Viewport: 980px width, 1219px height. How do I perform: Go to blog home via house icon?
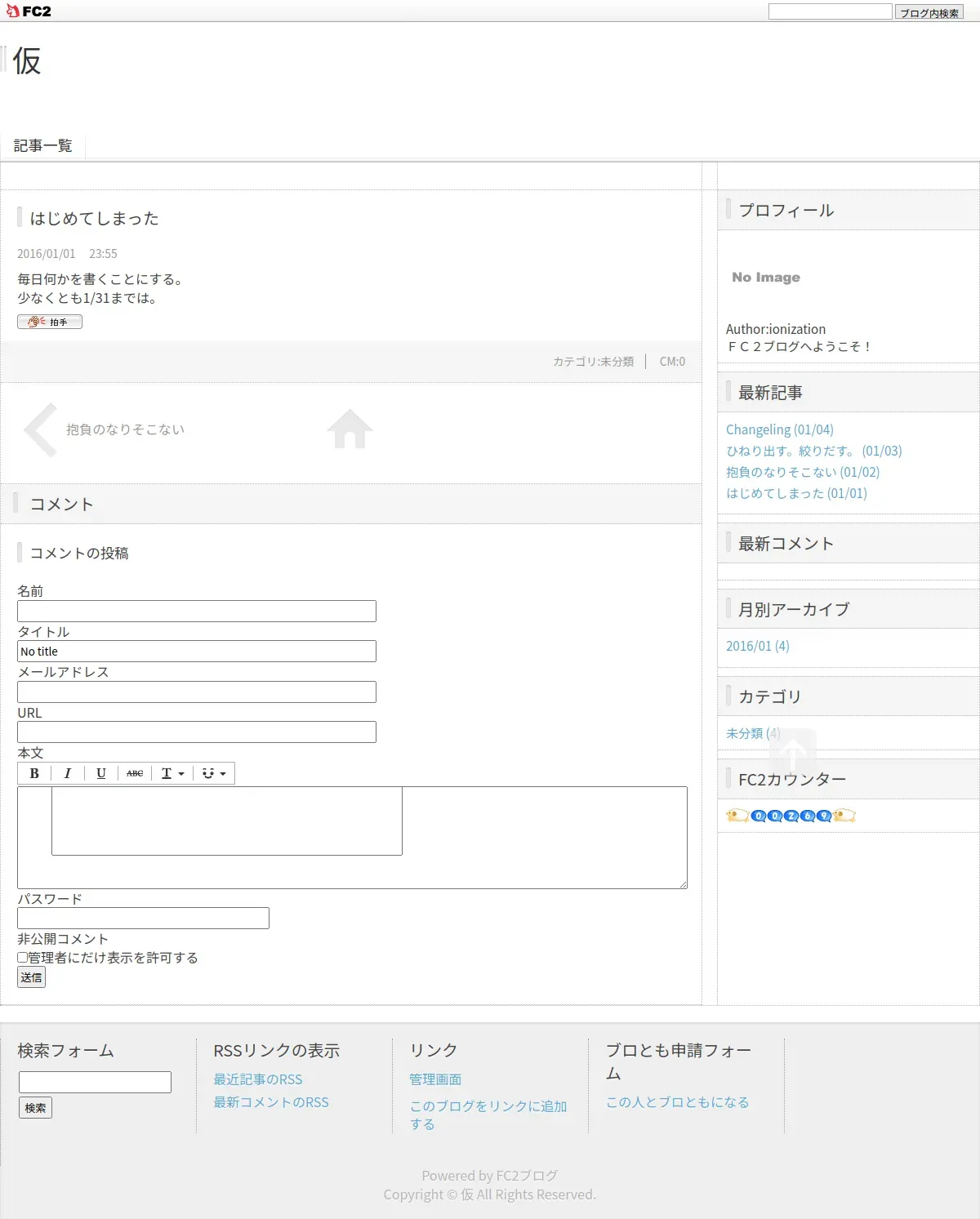(x=350, y=429)
